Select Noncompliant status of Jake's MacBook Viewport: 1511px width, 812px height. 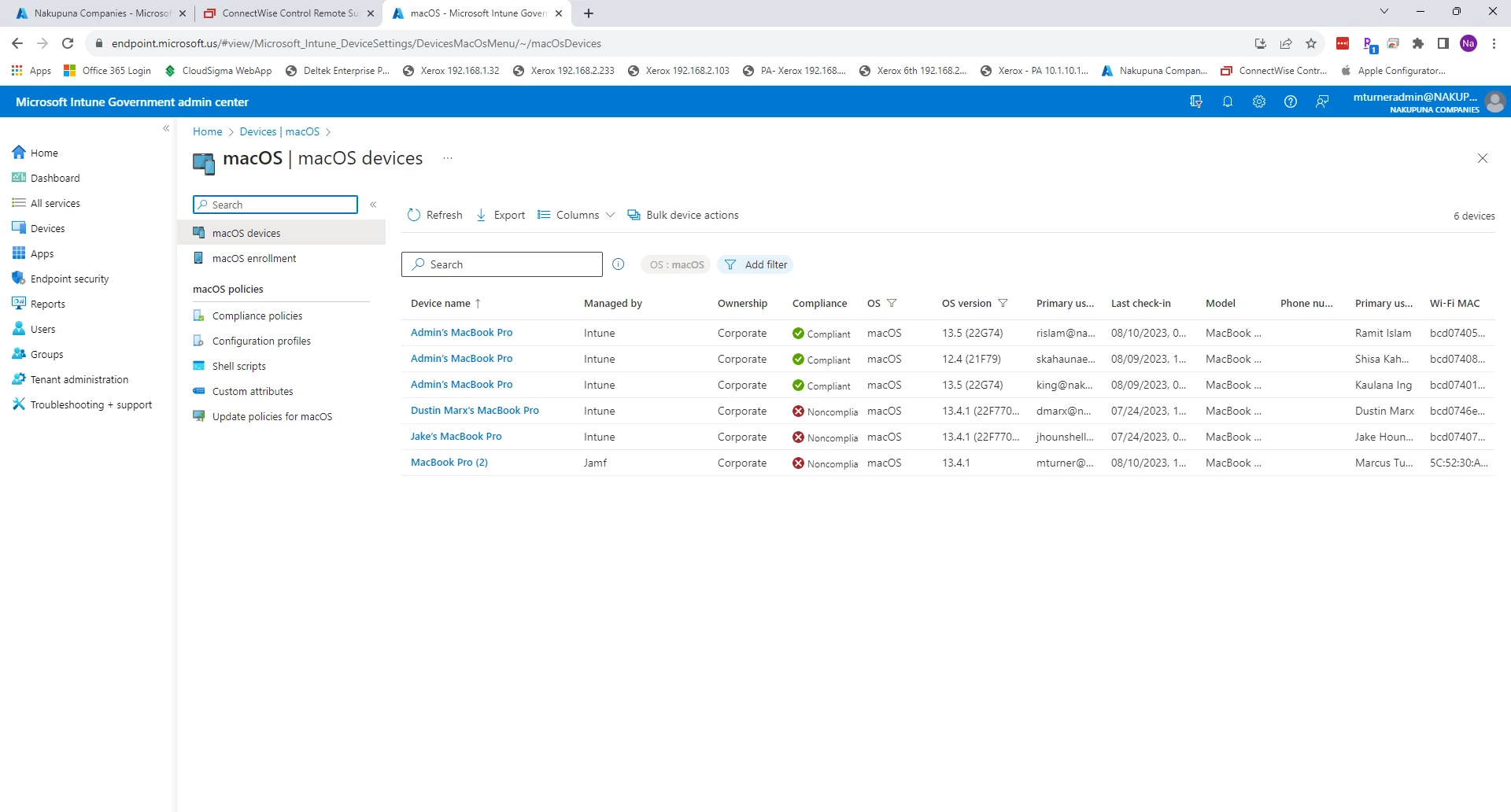[x=825, y=437]
